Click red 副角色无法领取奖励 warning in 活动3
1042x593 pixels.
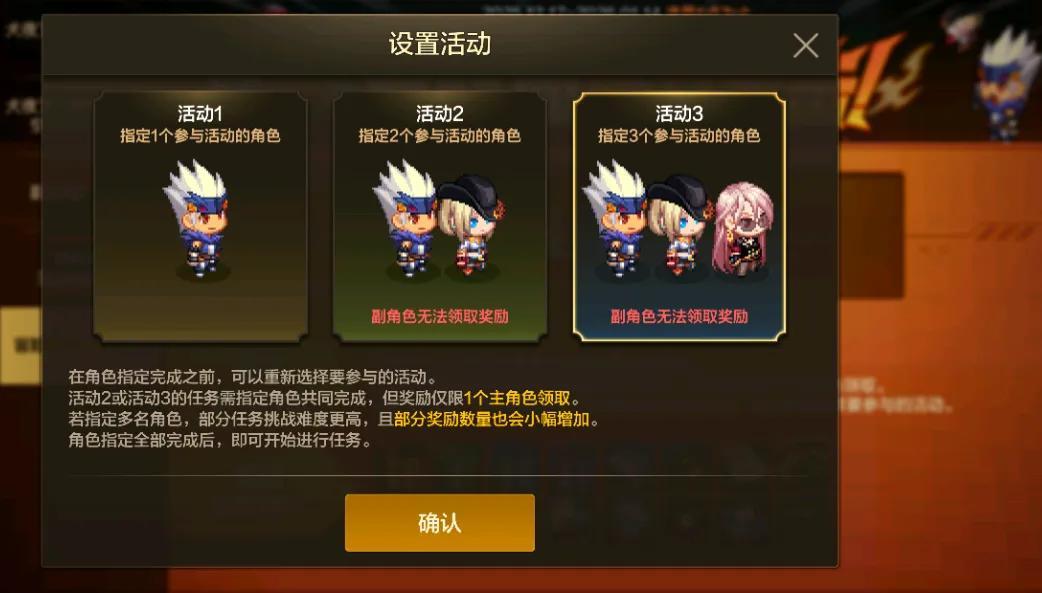pyautogui.click(x=678, y=316)
